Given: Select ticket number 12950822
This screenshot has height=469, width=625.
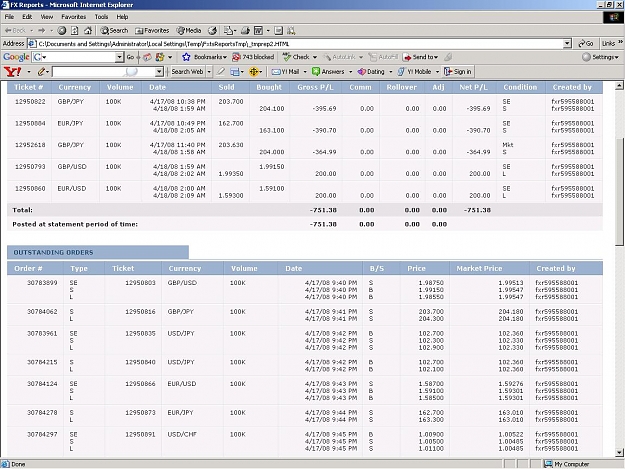Looking at the screenshot, I should coord(30,102).
